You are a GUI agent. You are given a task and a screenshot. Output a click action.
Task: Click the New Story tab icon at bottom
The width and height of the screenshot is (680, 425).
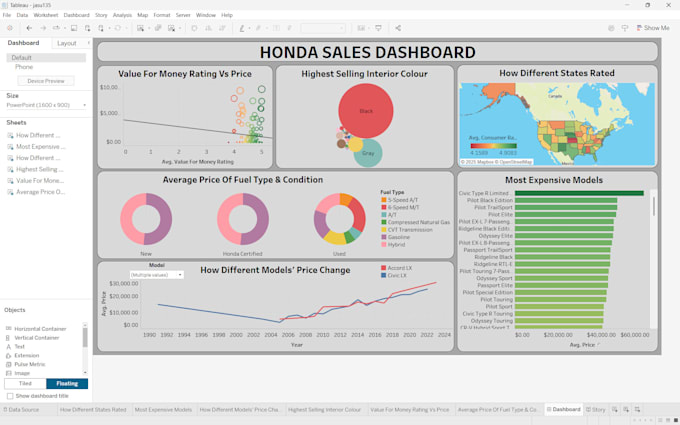coord(637,409)
